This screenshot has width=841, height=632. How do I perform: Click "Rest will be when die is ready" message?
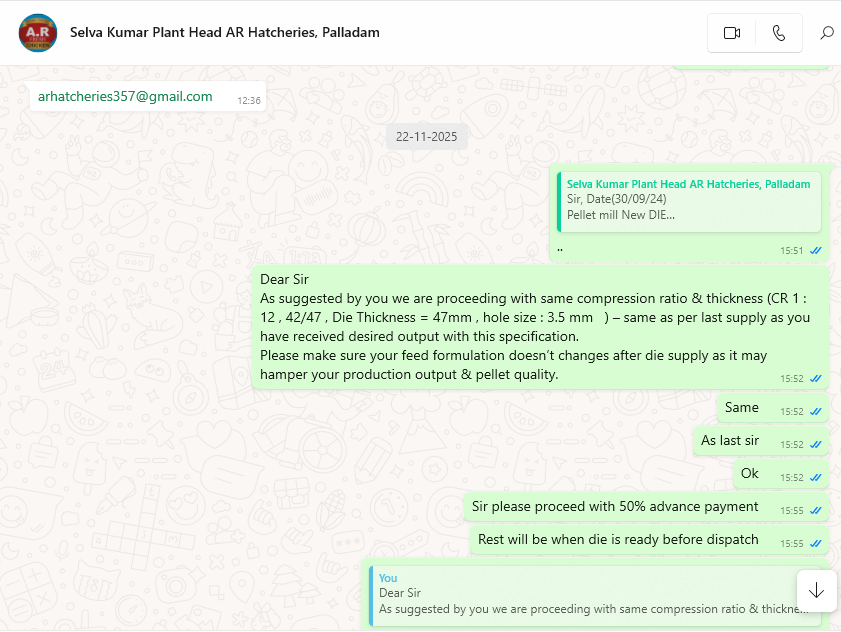pos(618,540)
